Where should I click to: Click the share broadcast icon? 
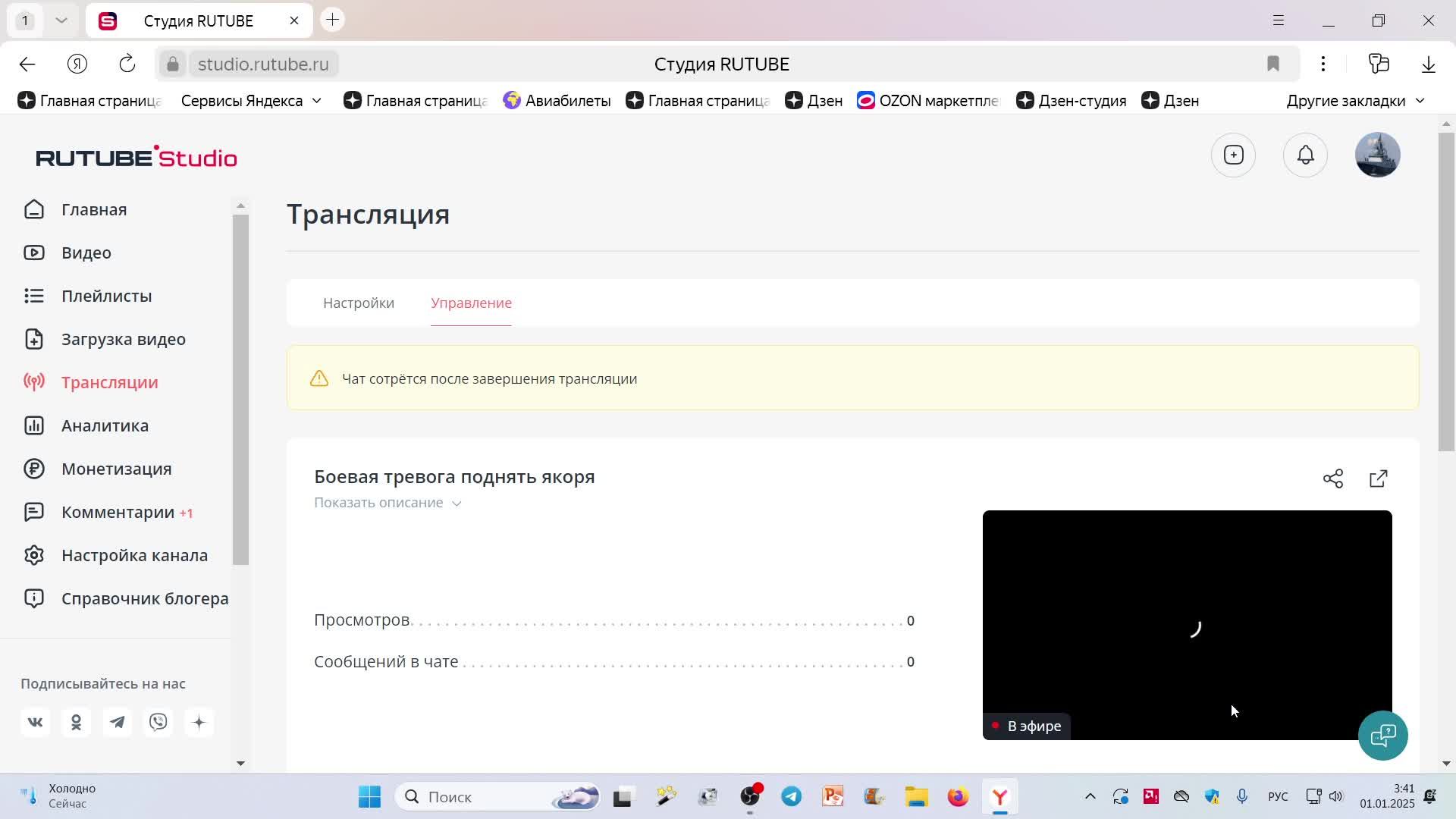pos(1333,479)
